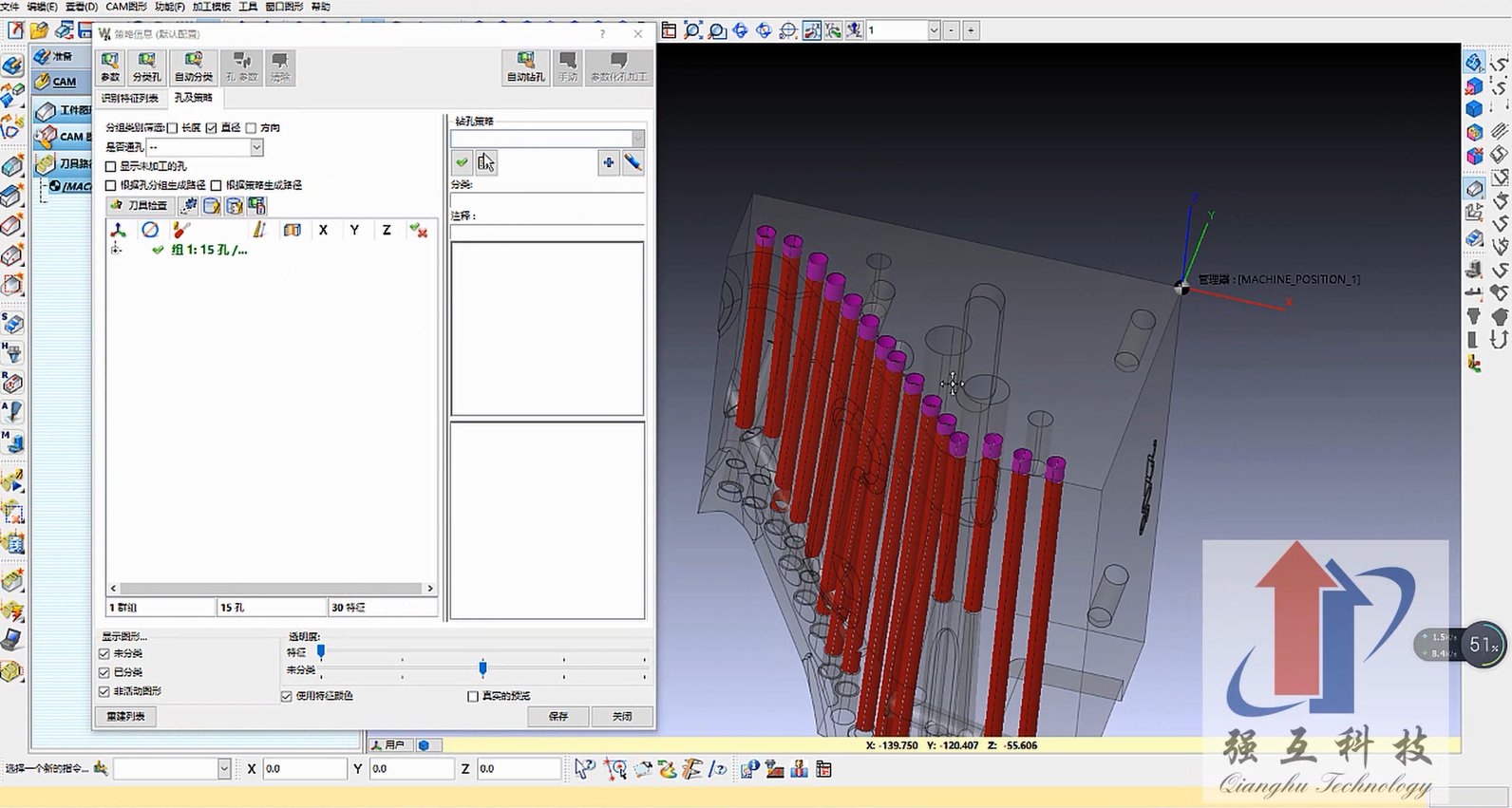Click the gears icon beside 刀具检查
The height and width of the screenshot is (808, 1512).
(x=188, y=205)
